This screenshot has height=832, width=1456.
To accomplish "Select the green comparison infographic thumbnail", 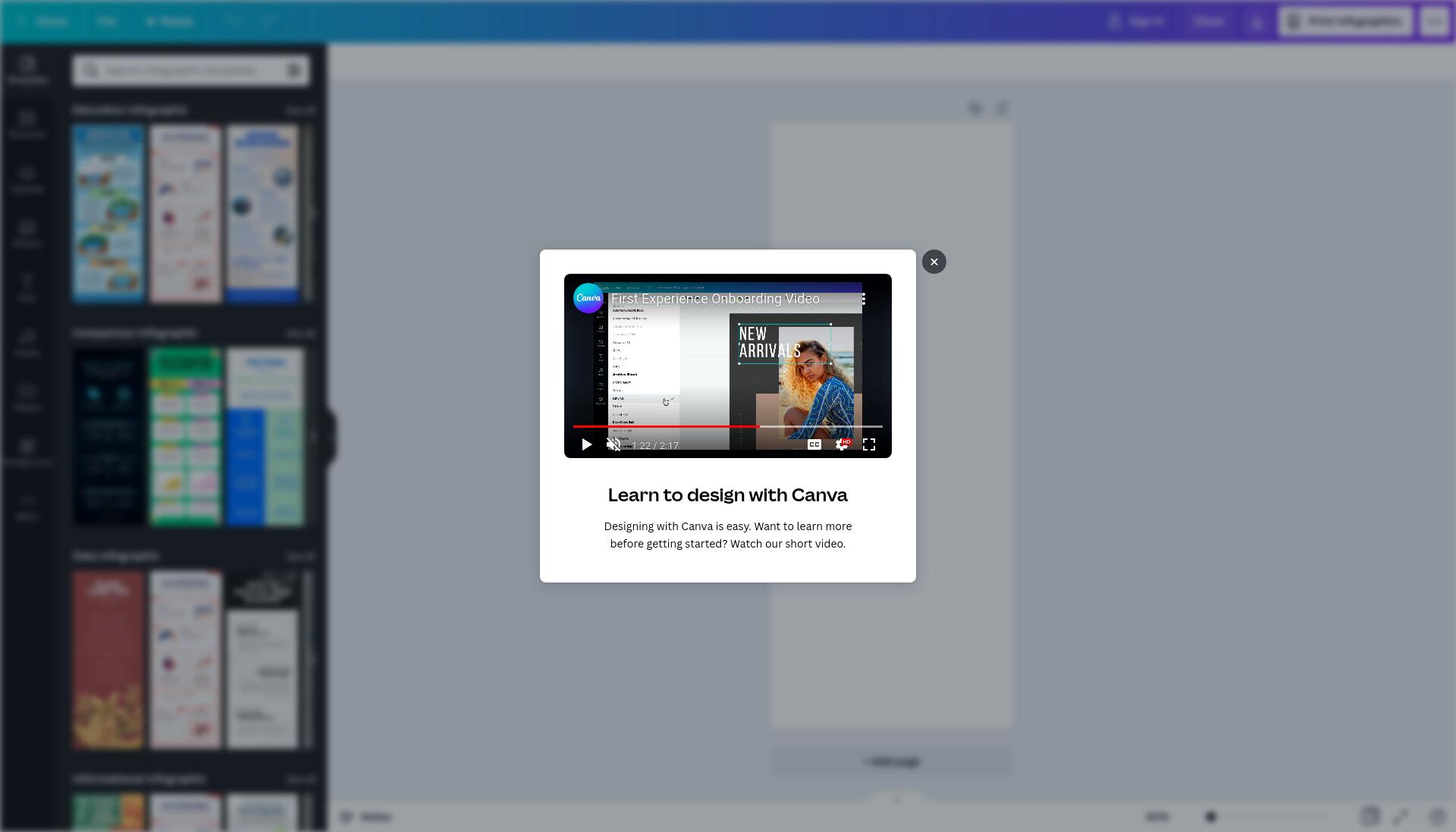I will click(186, 437).
